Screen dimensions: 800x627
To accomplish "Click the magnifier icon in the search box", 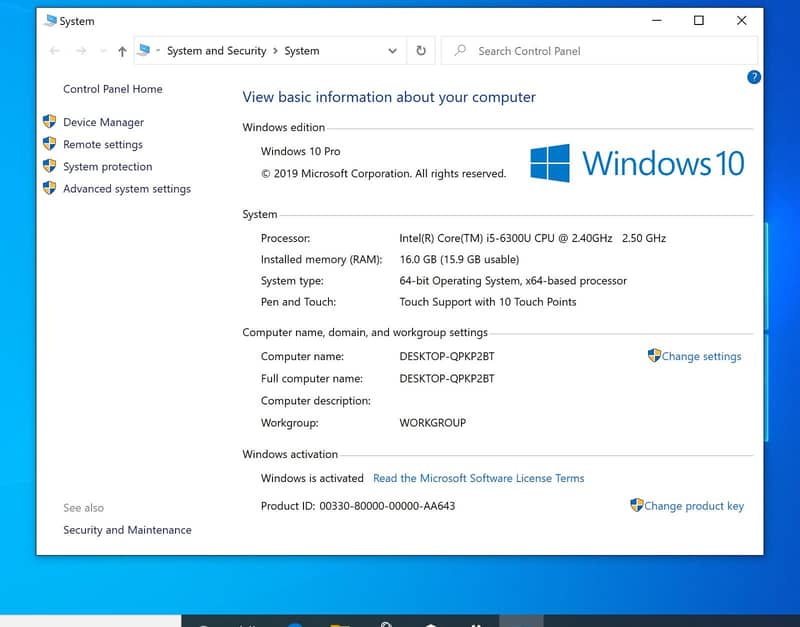I will [460, 50].
